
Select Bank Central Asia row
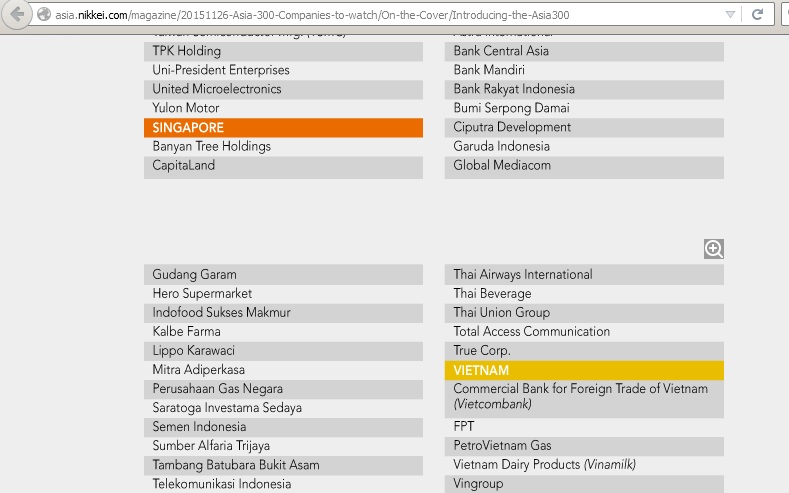point(501,52)
